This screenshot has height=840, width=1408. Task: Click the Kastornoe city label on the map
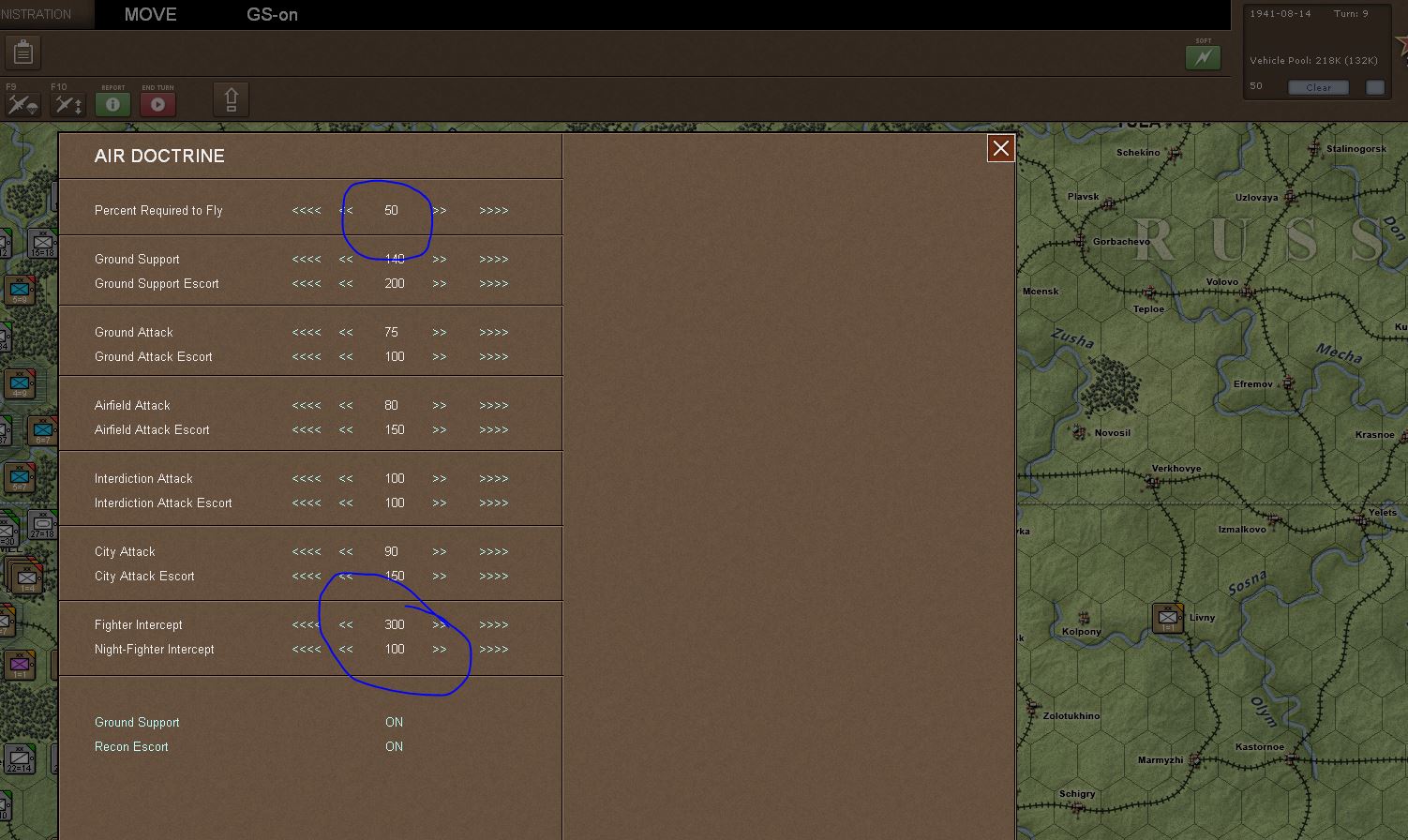click(x=1260, y=747)
